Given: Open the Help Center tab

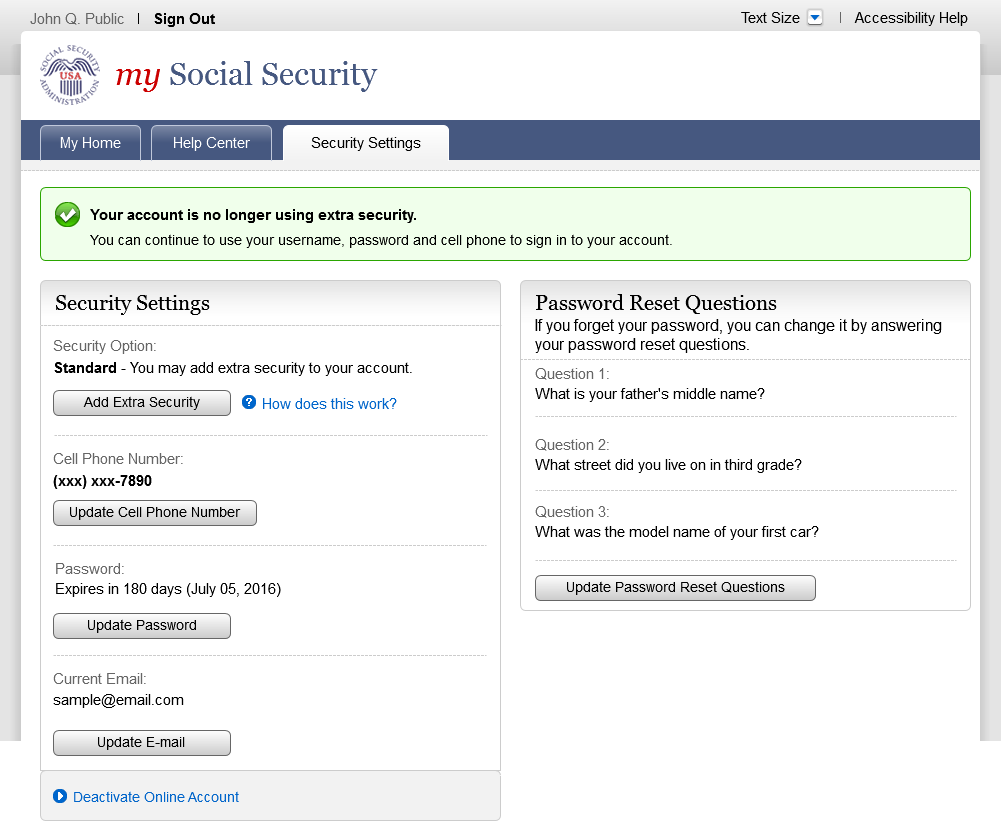Looking at the screenshot, I should coord(211,143).
